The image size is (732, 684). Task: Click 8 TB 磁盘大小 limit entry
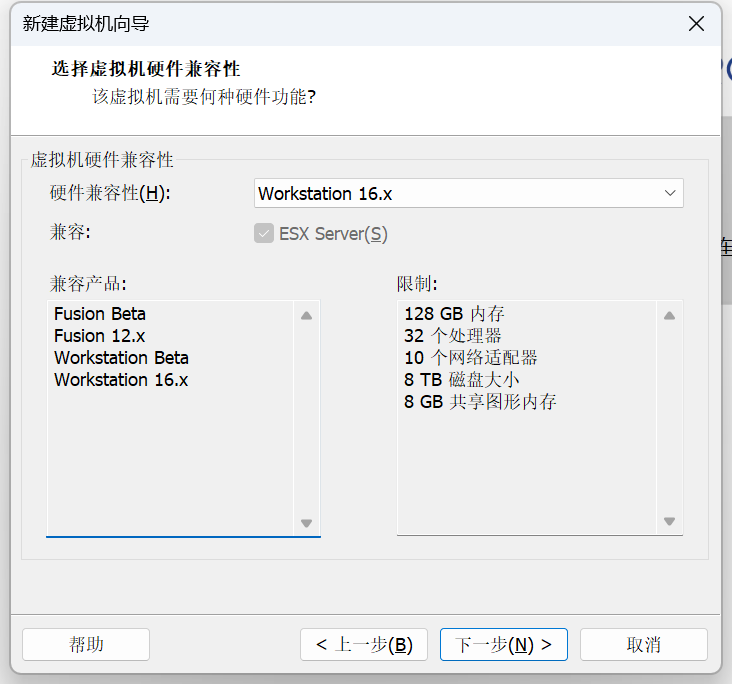pos(462,380)
